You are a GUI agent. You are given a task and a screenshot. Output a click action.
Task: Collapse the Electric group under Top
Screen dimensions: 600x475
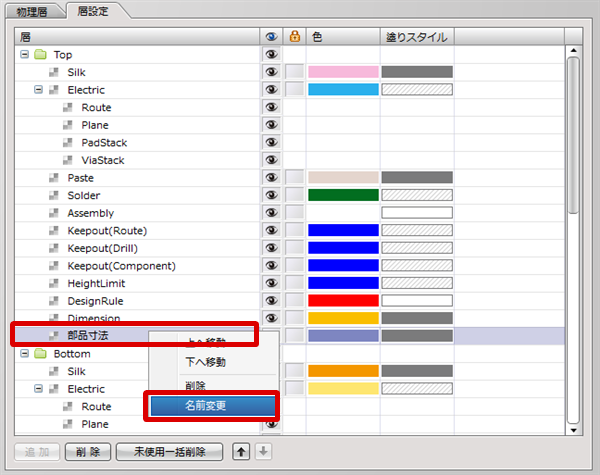(38, 90)
